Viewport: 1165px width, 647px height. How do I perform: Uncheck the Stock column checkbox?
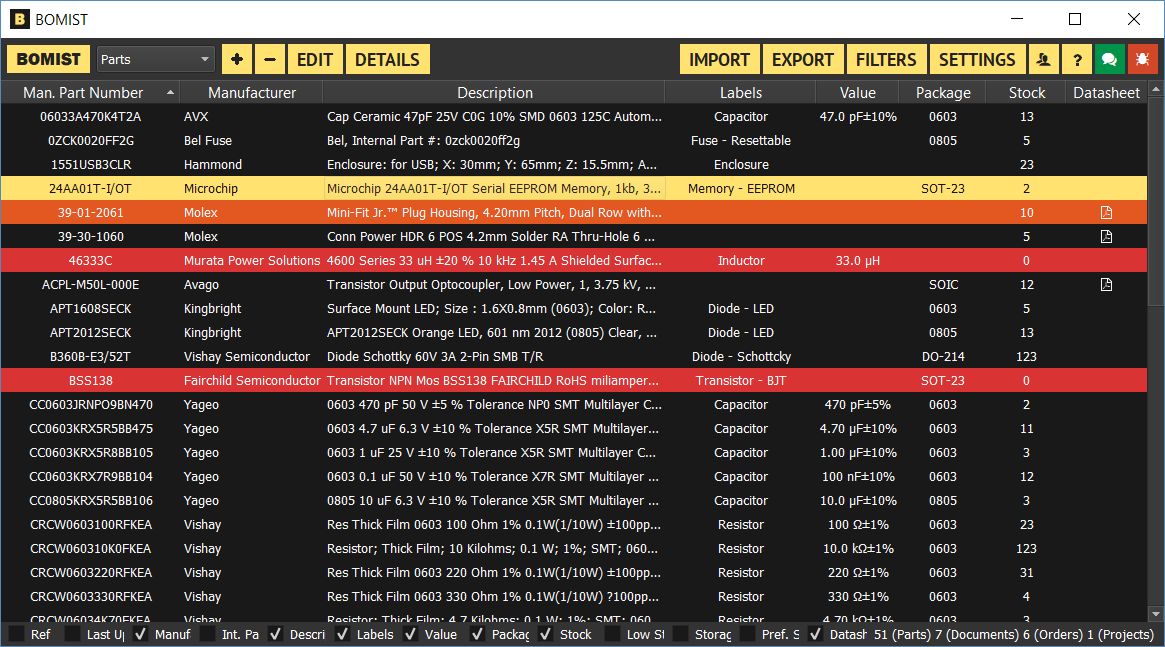click(x=546, y=634)
